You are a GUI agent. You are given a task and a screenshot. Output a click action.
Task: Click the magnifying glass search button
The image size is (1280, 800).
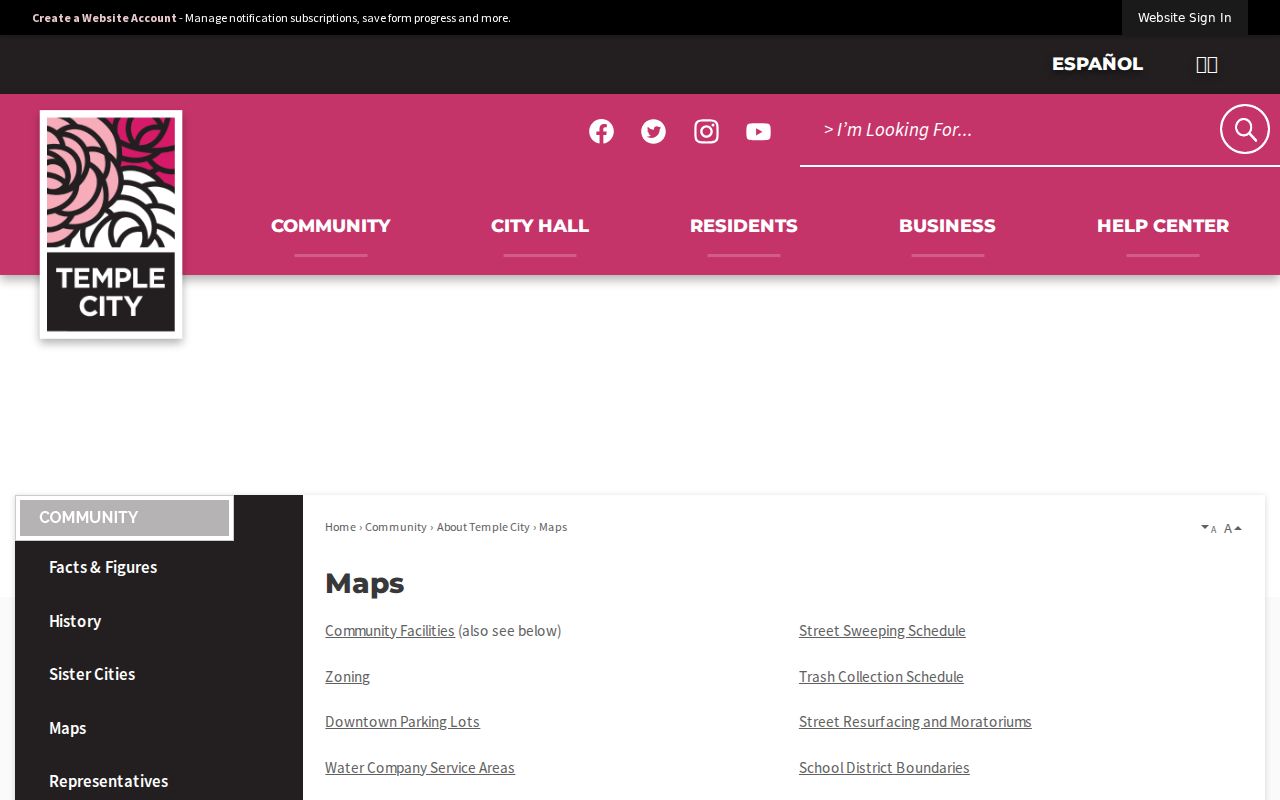pyautogui.click(x=1245, y=129)
